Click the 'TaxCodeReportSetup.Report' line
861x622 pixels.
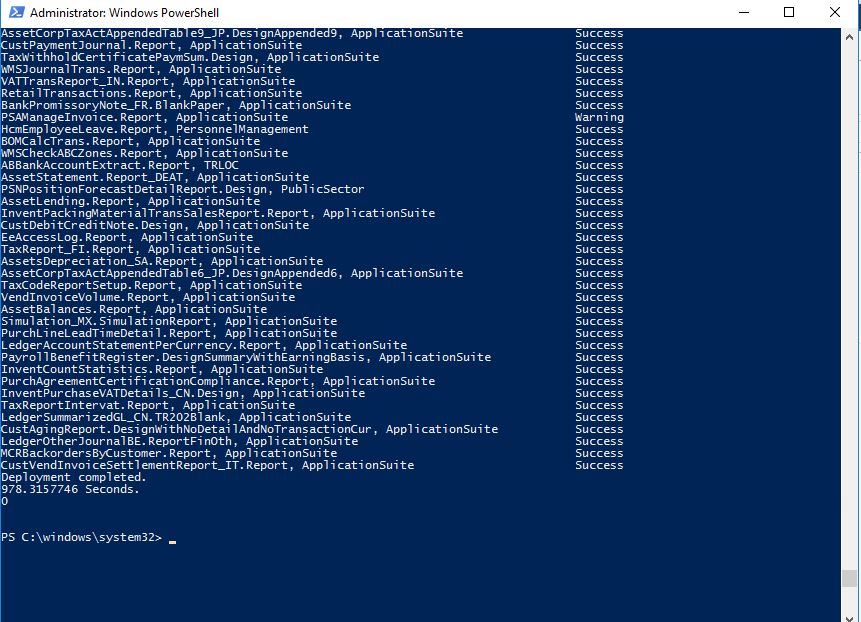coord(152,285)
